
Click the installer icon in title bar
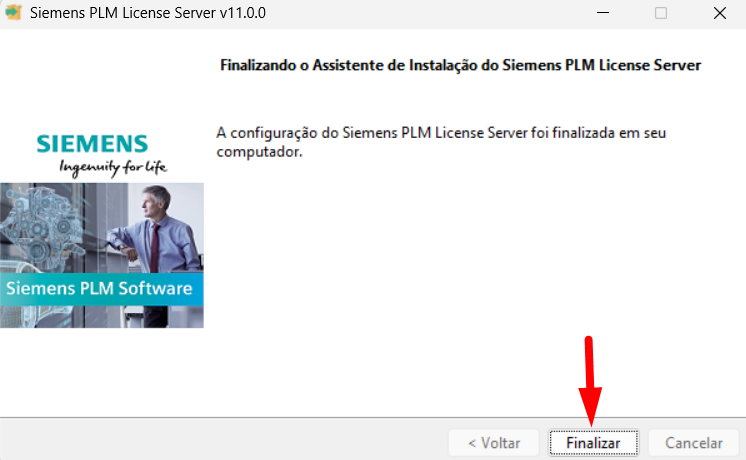(x=13, y=12)
